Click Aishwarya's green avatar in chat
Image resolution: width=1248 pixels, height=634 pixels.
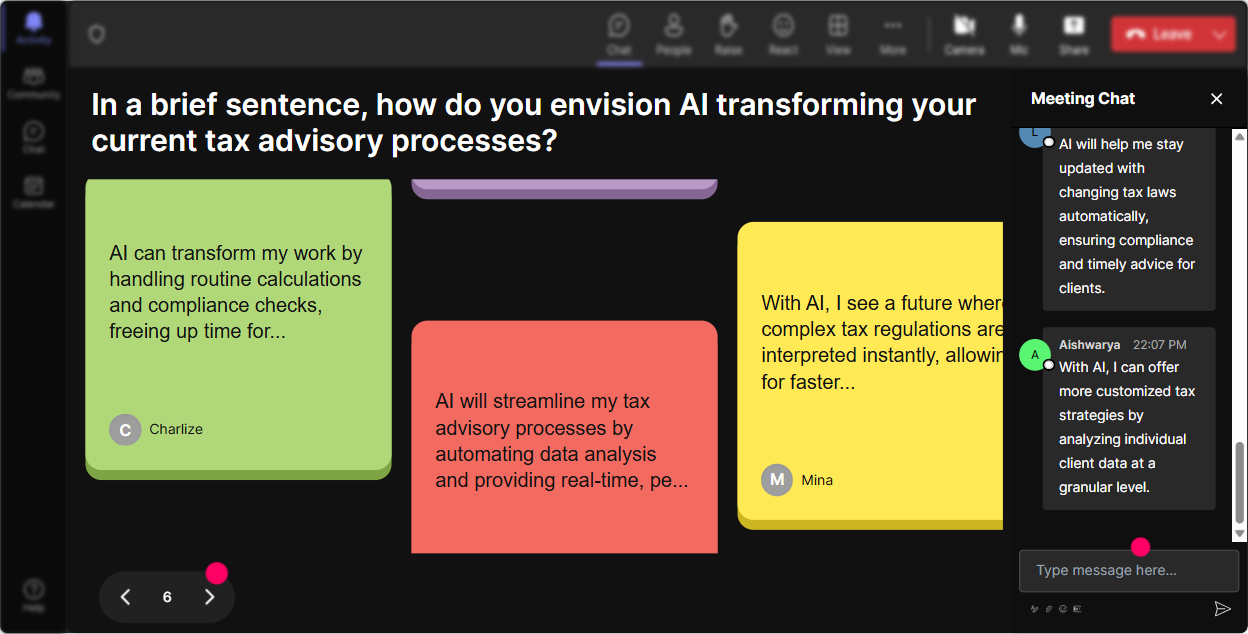(x=1035, y=355)
